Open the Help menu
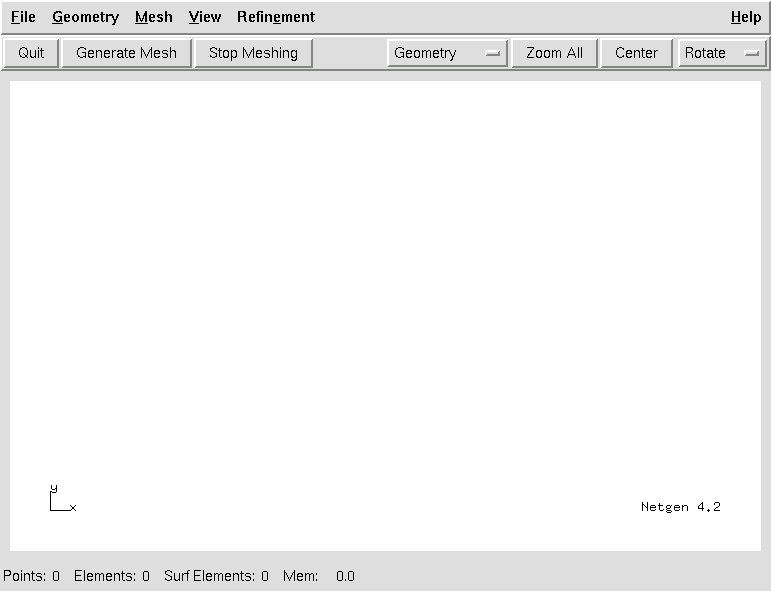771x591 pixels. click(x=745, y=17)
